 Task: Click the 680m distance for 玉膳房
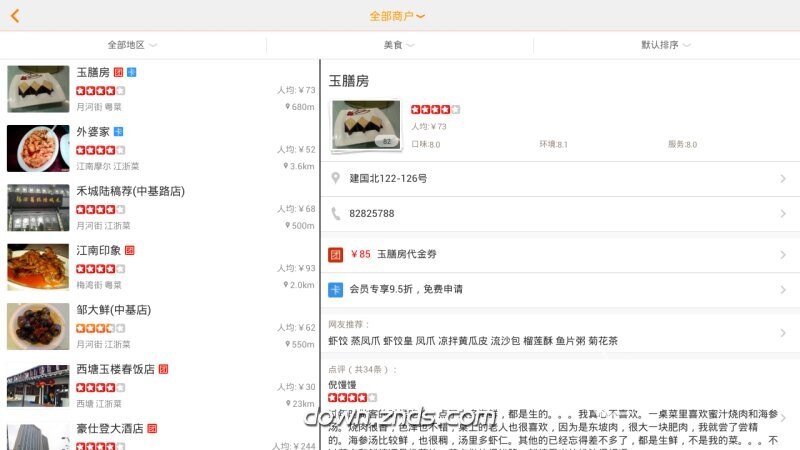pyautogui.click(x=299, y=107)
